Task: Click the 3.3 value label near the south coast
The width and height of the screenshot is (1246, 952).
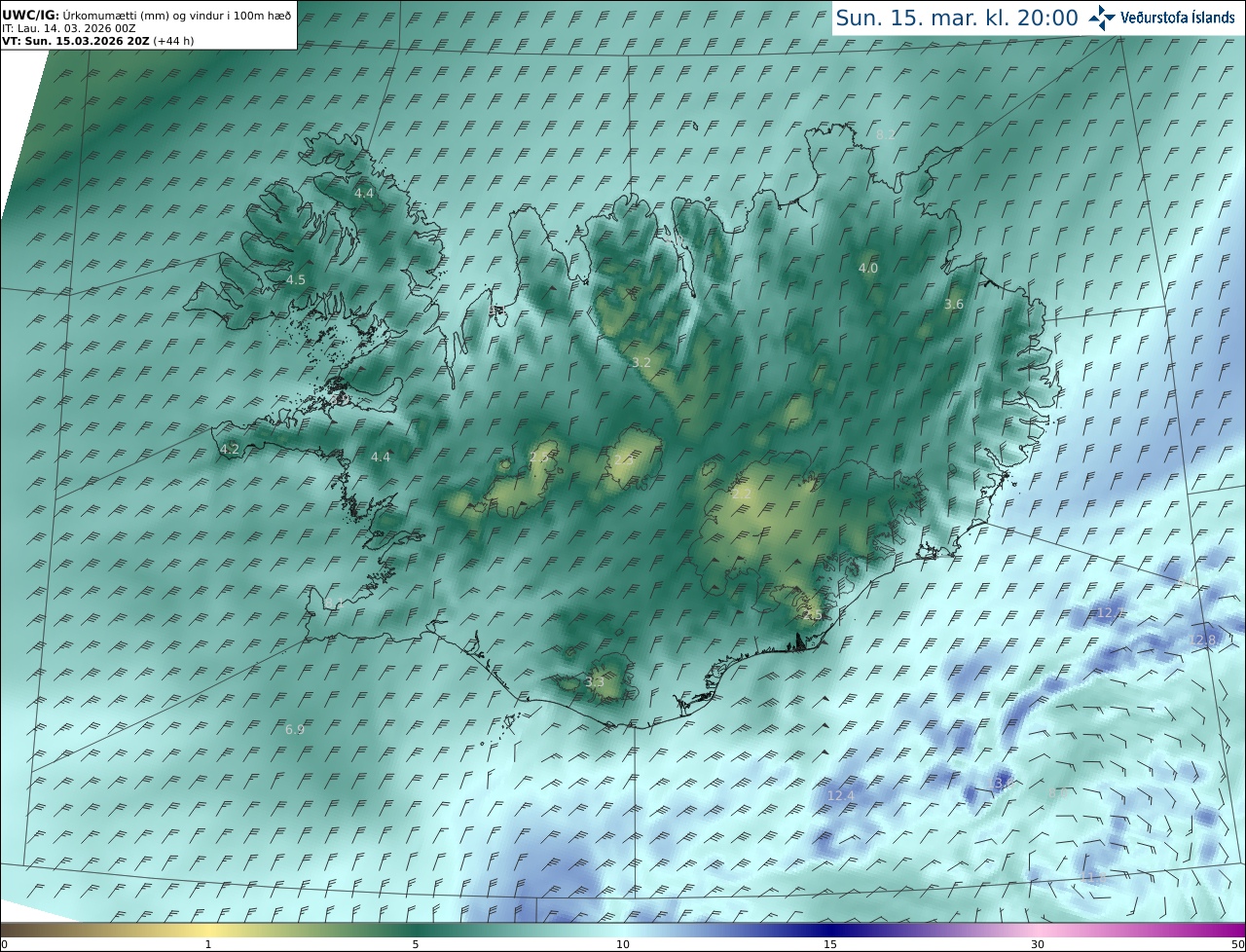Action: 594,682
